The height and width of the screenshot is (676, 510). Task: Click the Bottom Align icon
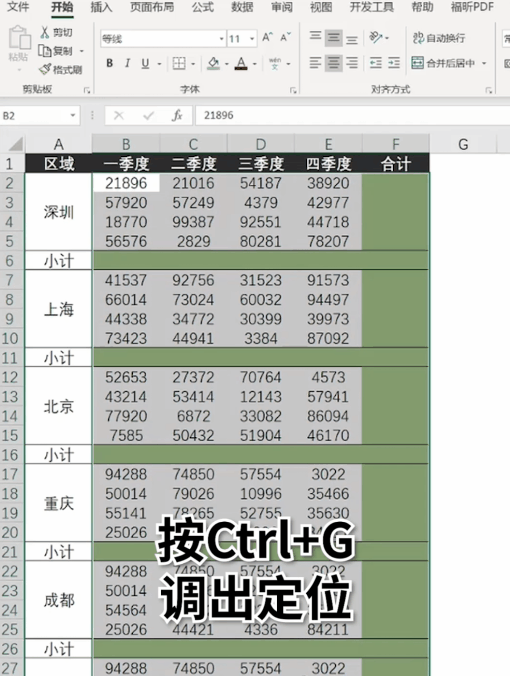click(352, 40)
